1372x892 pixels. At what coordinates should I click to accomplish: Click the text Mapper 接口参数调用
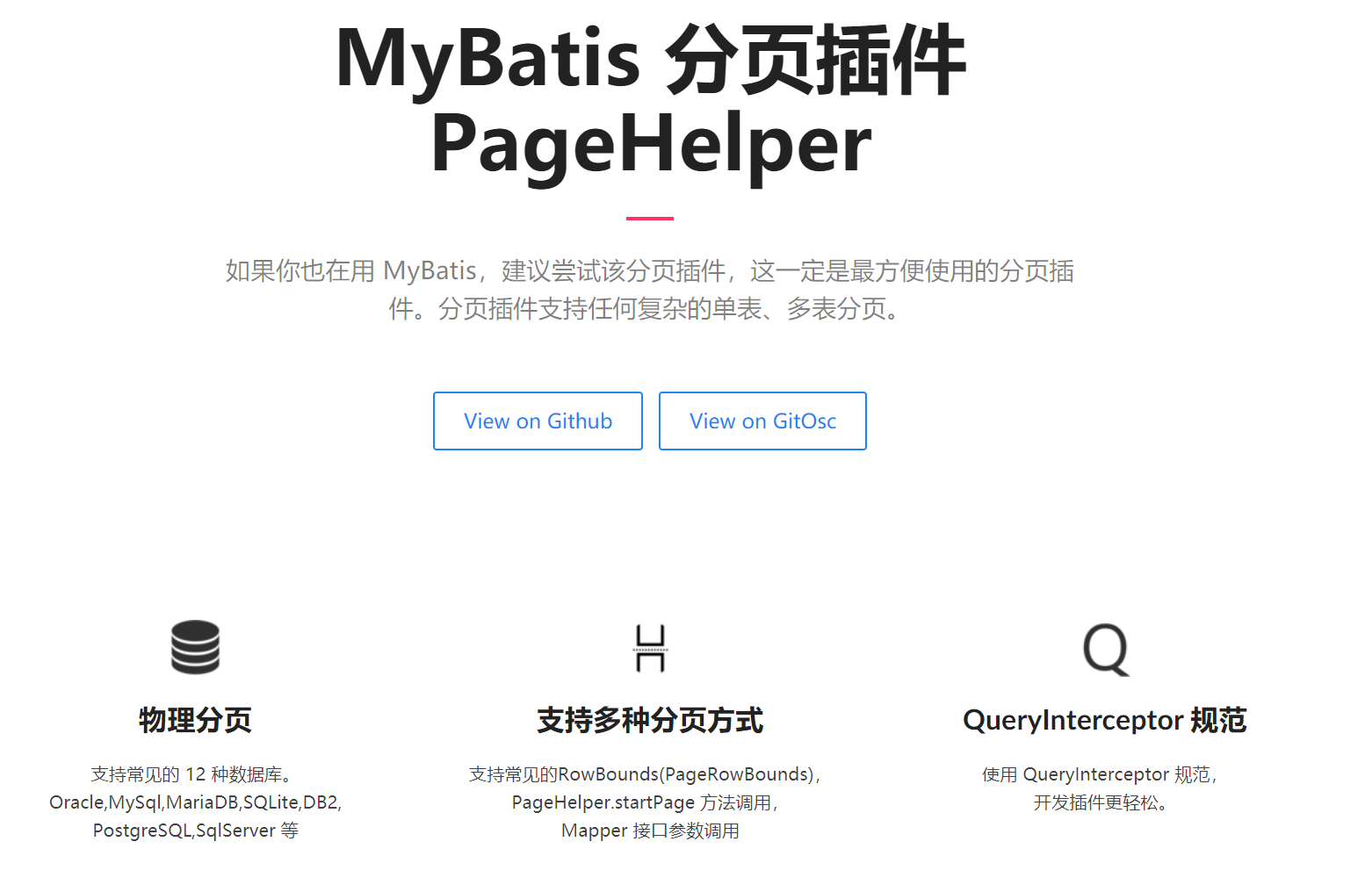coord(650,831)
